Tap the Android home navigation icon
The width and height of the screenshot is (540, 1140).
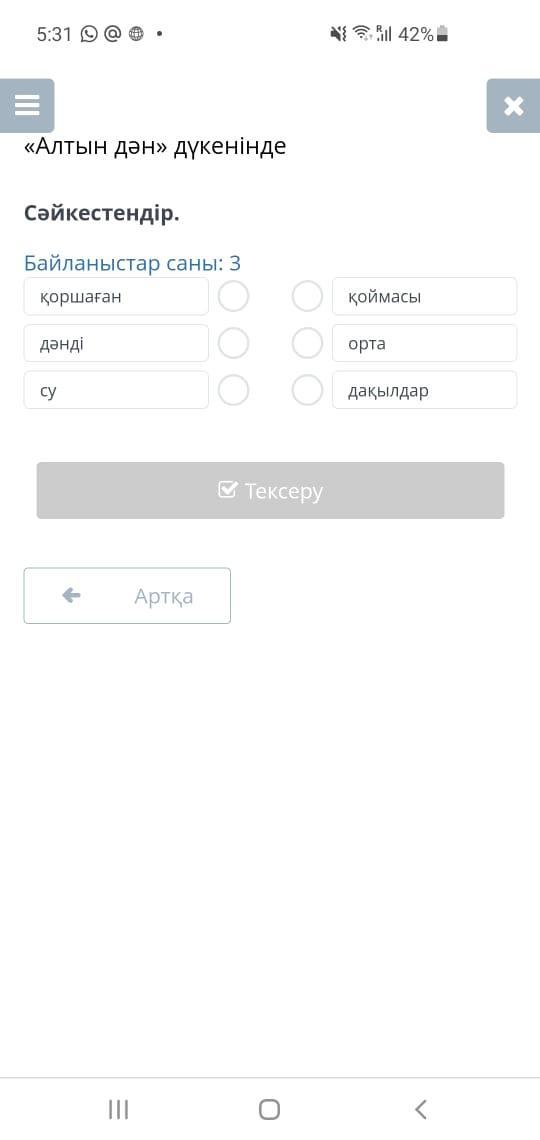(x=270, y=1109)
